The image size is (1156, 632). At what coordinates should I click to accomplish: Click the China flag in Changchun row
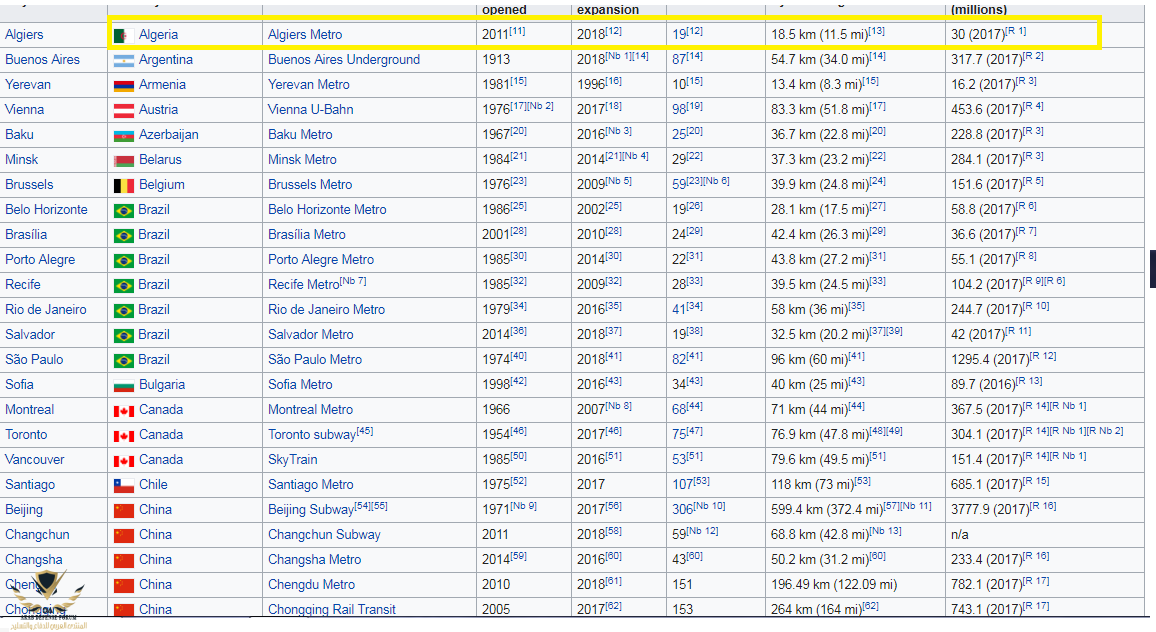(123, 536)
